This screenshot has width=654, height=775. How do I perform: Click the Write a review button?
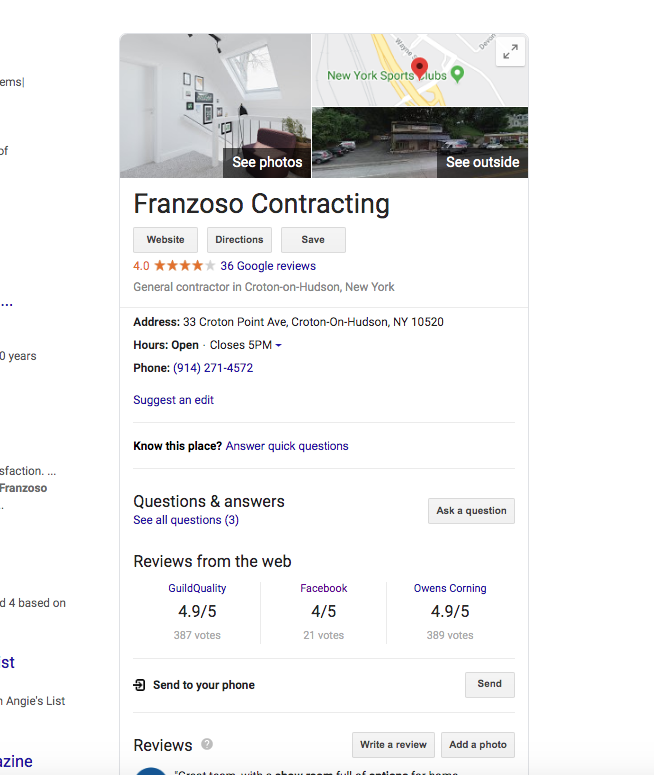coord(393,744)
